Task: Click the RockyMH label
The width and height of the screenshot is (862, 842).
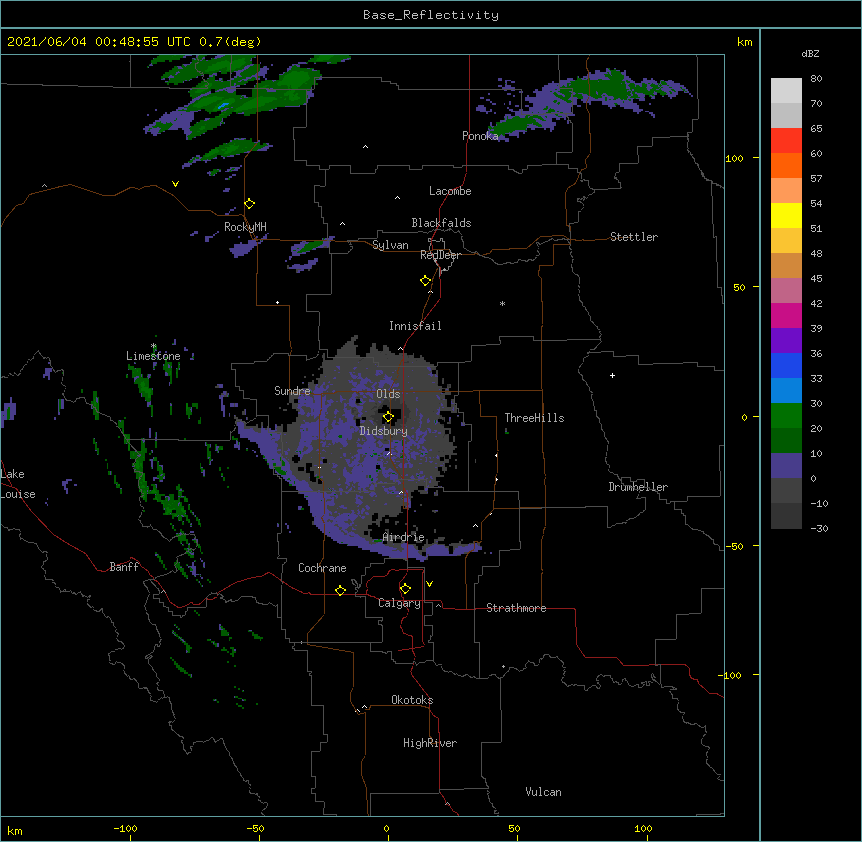Action: click(245, 227)
